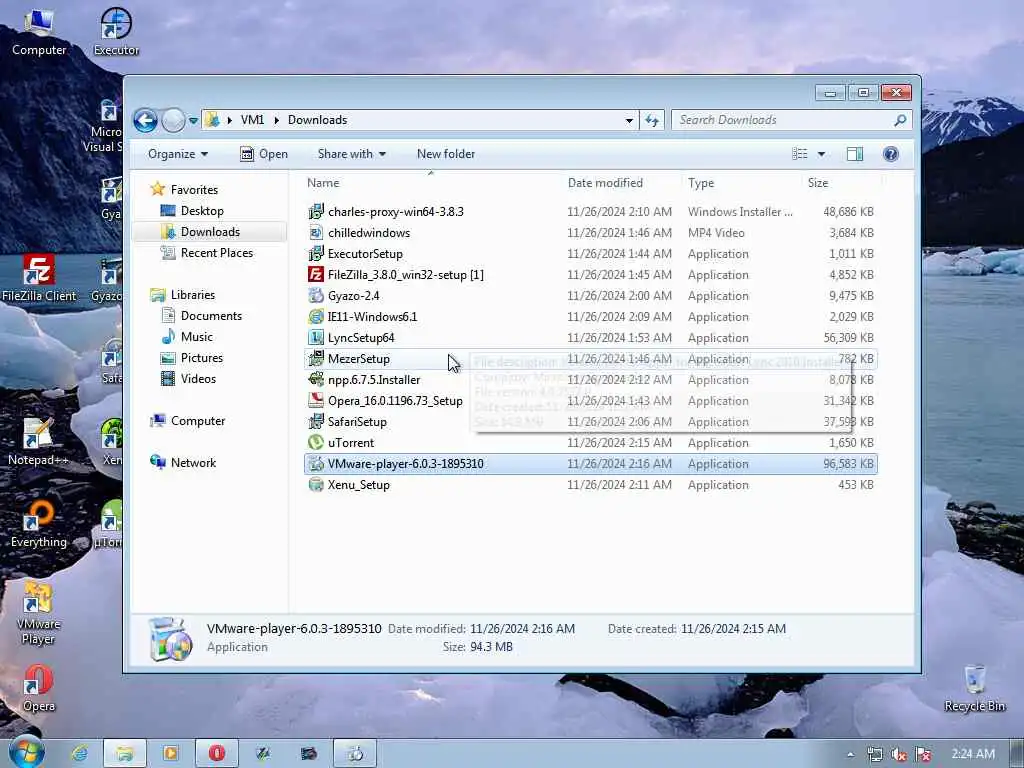Create a New folder
Image resolution: width=1024 pixels, height=768 pixels.
pyautogui.click(x=446, y=154)
